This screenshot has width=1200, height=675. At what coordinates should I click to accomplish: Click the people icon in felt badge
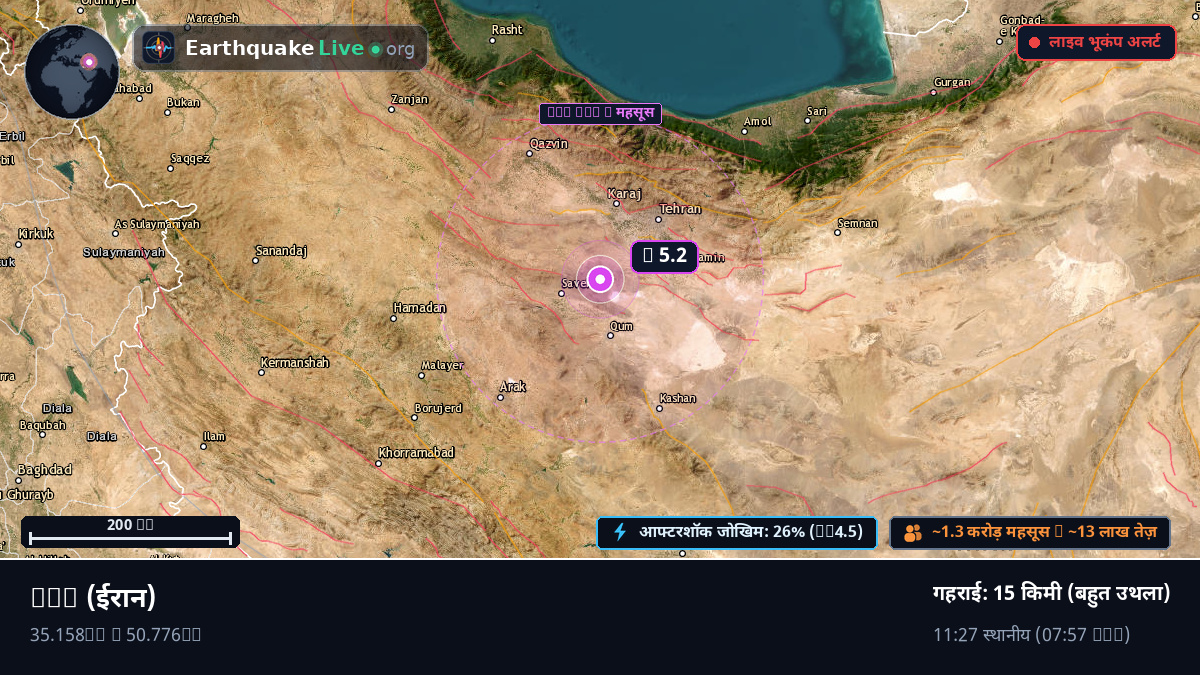[913, 533]
